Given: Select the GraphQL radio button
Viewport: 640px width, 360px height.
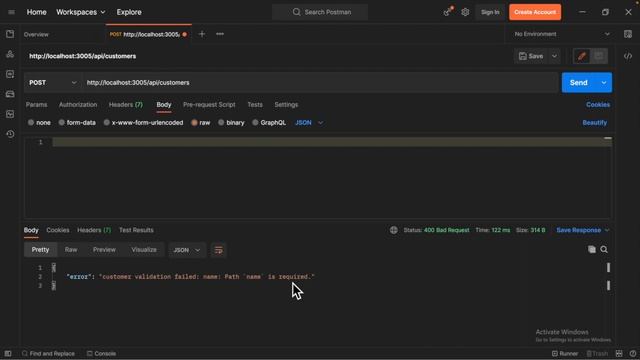Looking at the screenshot, I should tap(255, 122).
